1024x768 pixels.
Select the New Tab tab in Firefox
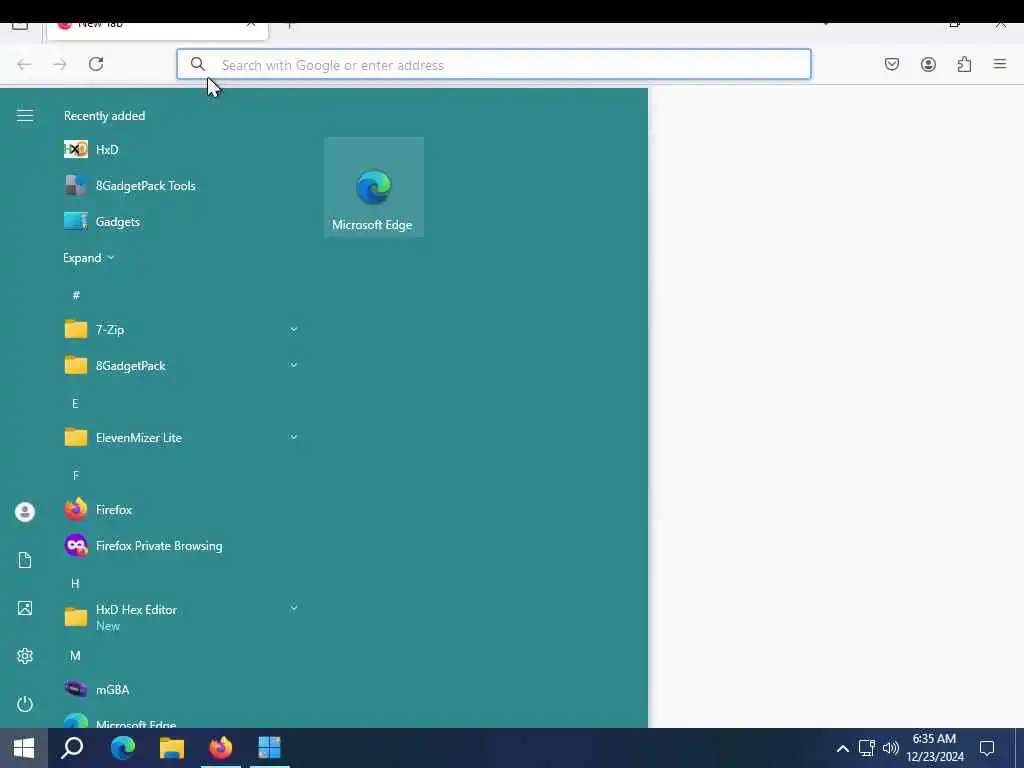[157, 30]
